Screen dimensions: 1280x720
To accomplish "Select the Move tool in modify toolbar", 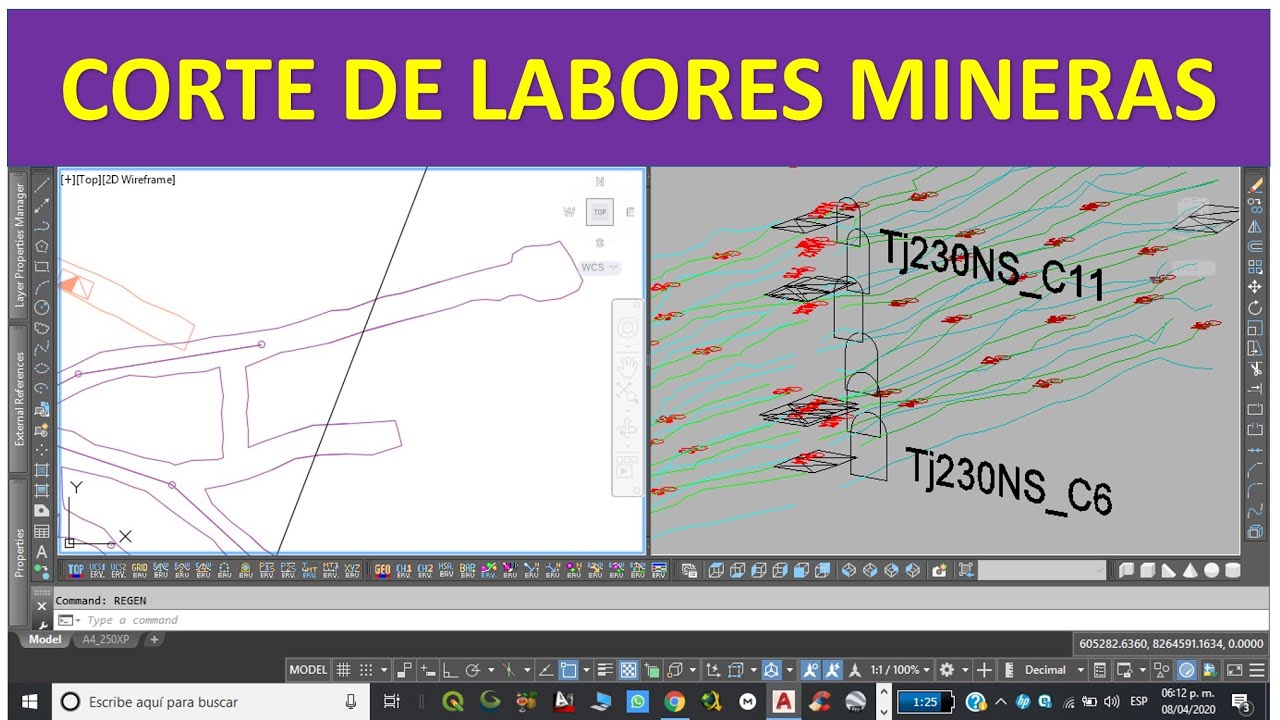I will point(1255,287).
